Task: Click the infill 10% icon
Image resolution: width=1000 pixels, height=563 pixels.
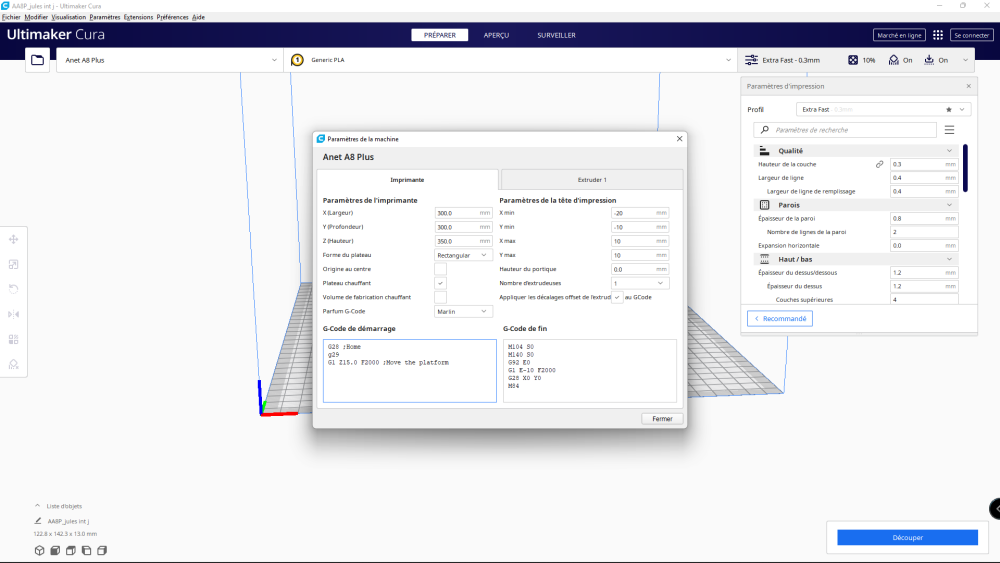Action: [853, 60]
